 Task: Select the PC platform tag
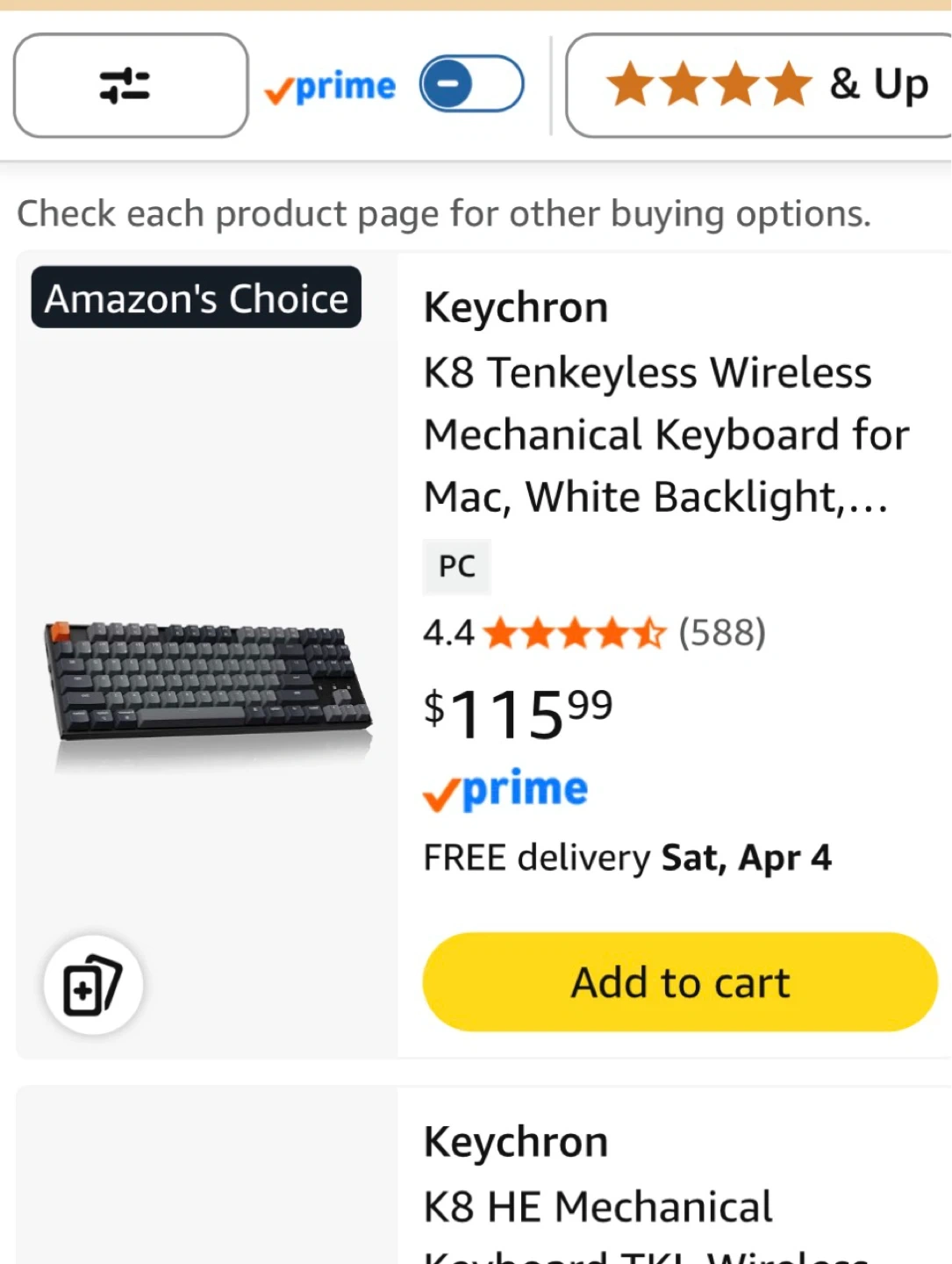tap(457, 566)
